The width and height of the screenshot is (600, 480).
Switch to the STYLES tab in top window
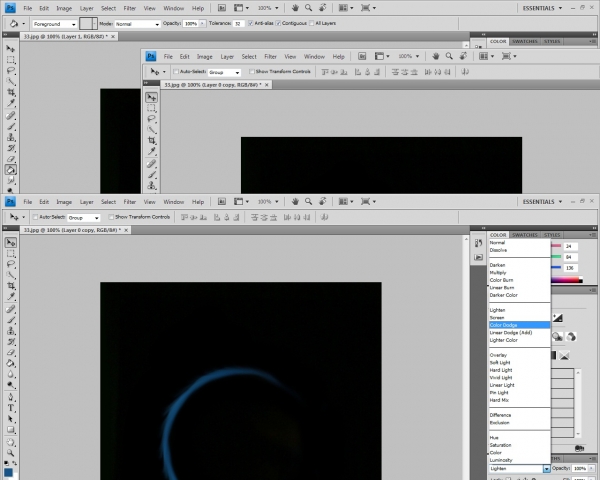[x=552, y=41]
